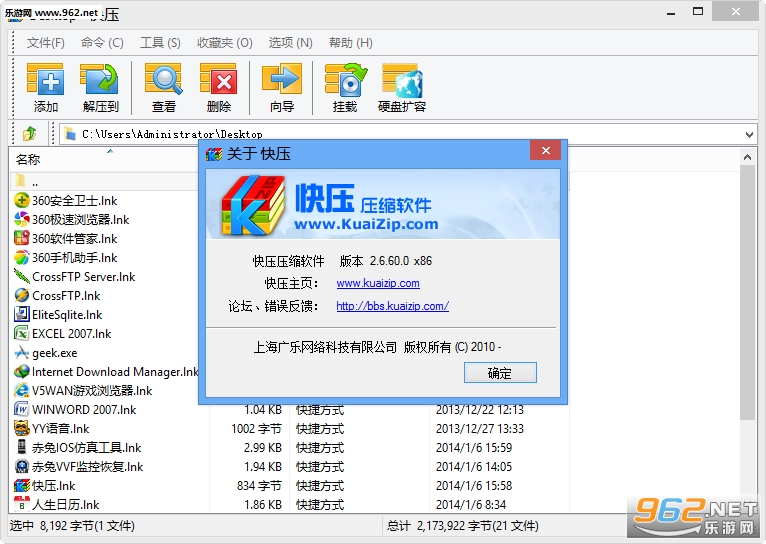Click the 360安全卫士.lnk file icon
Viewport: 766px width, 544px height.
click(21, 200)
